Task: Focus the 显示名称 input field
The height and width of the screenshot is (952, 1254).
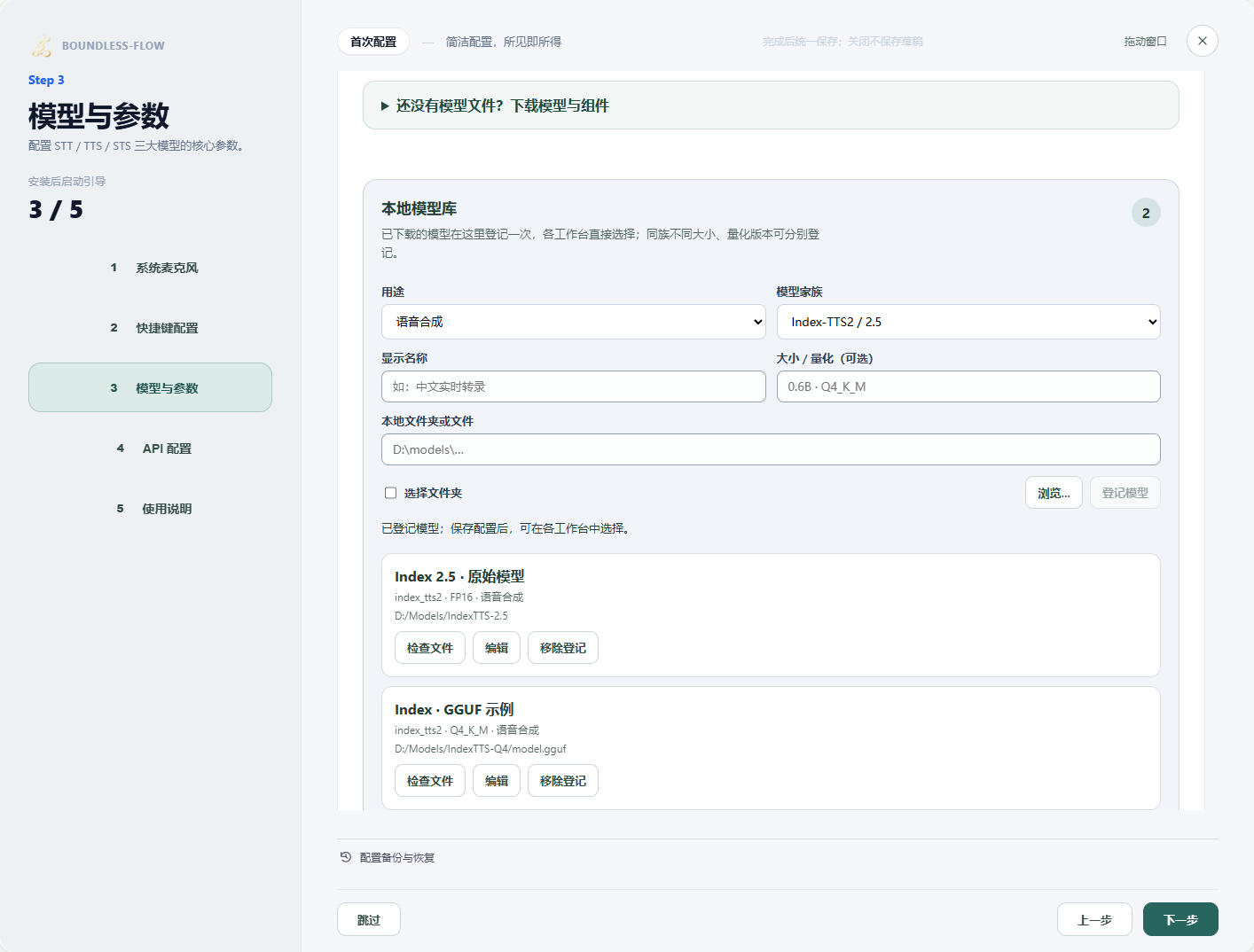Action: 574,386
